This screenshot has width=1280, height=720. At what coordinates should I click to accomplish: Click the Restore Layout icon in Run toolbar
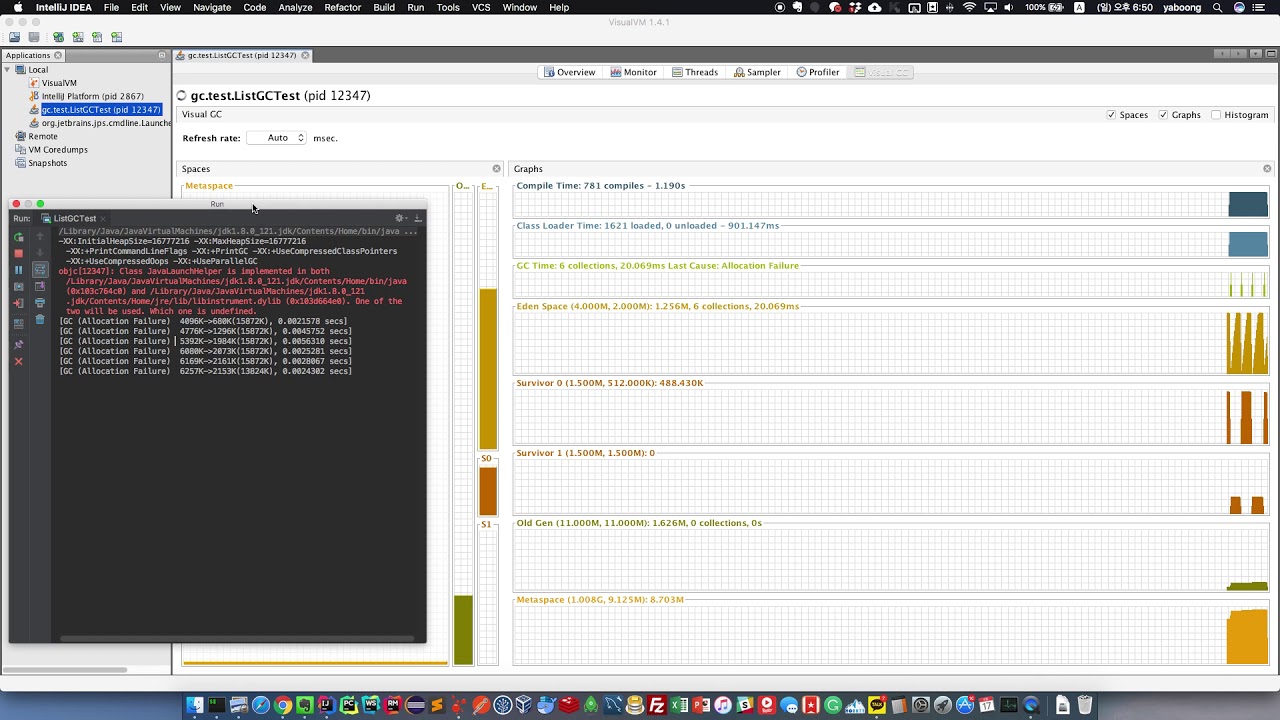tap(18, 323)
